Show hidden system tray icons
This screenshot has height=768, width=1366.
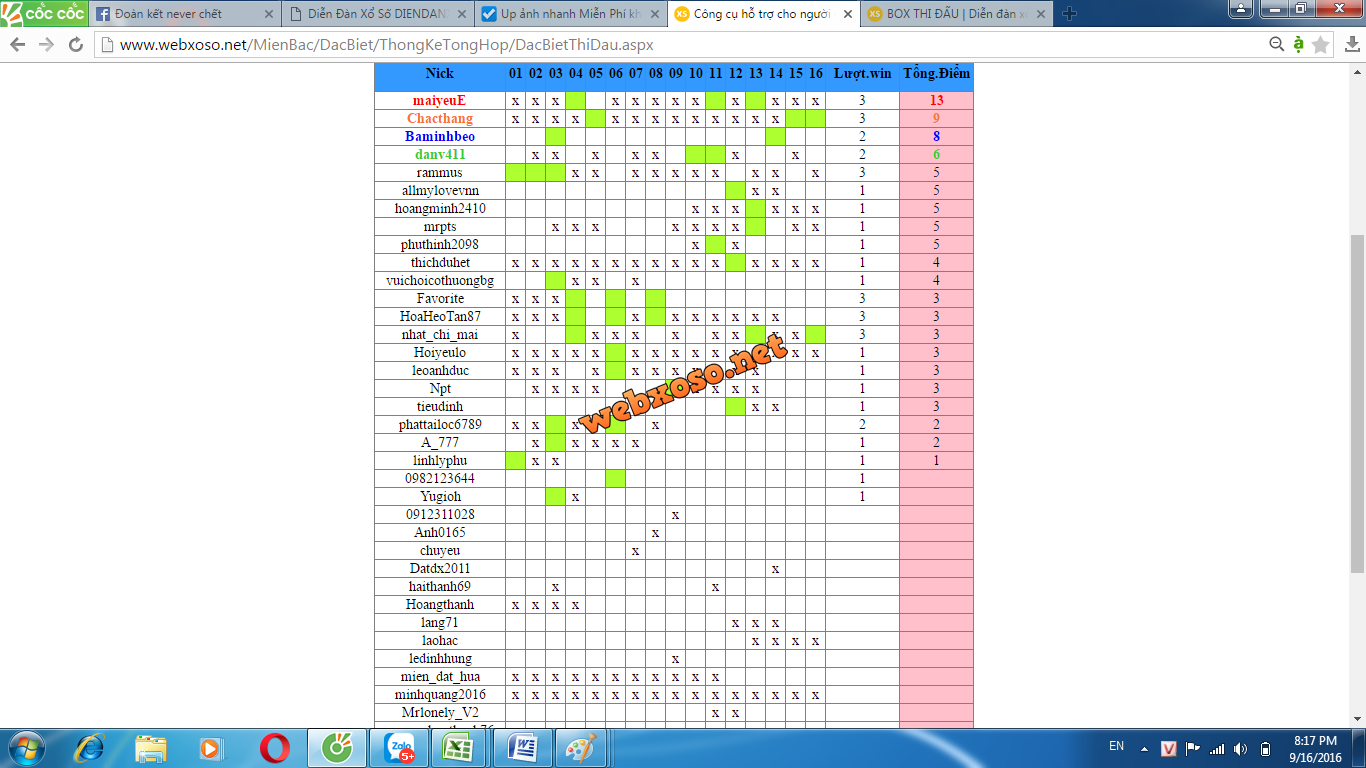point(1146,748)
